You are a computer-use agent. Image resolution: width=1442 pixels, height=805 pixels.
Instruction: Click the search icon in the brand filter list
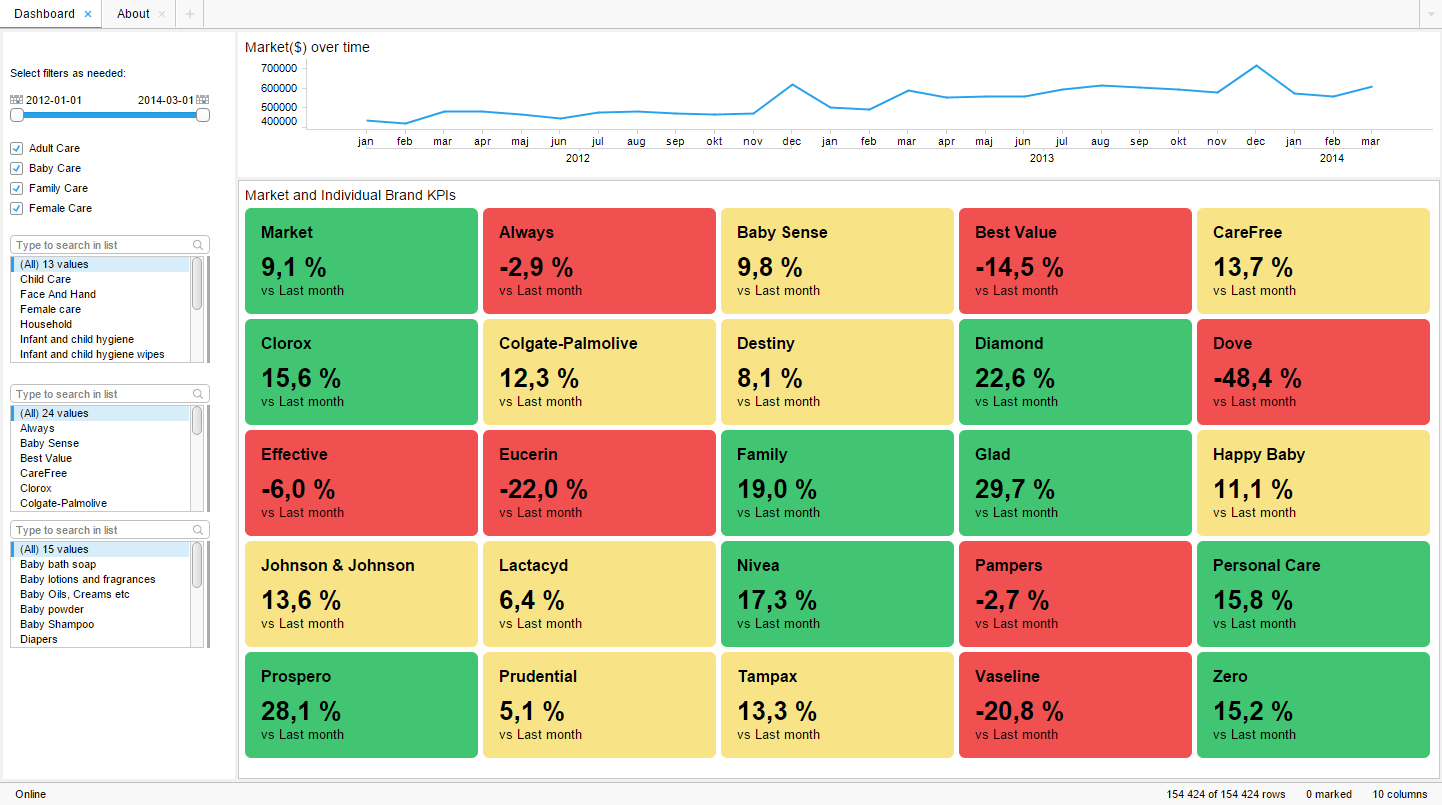pos(198,393)
